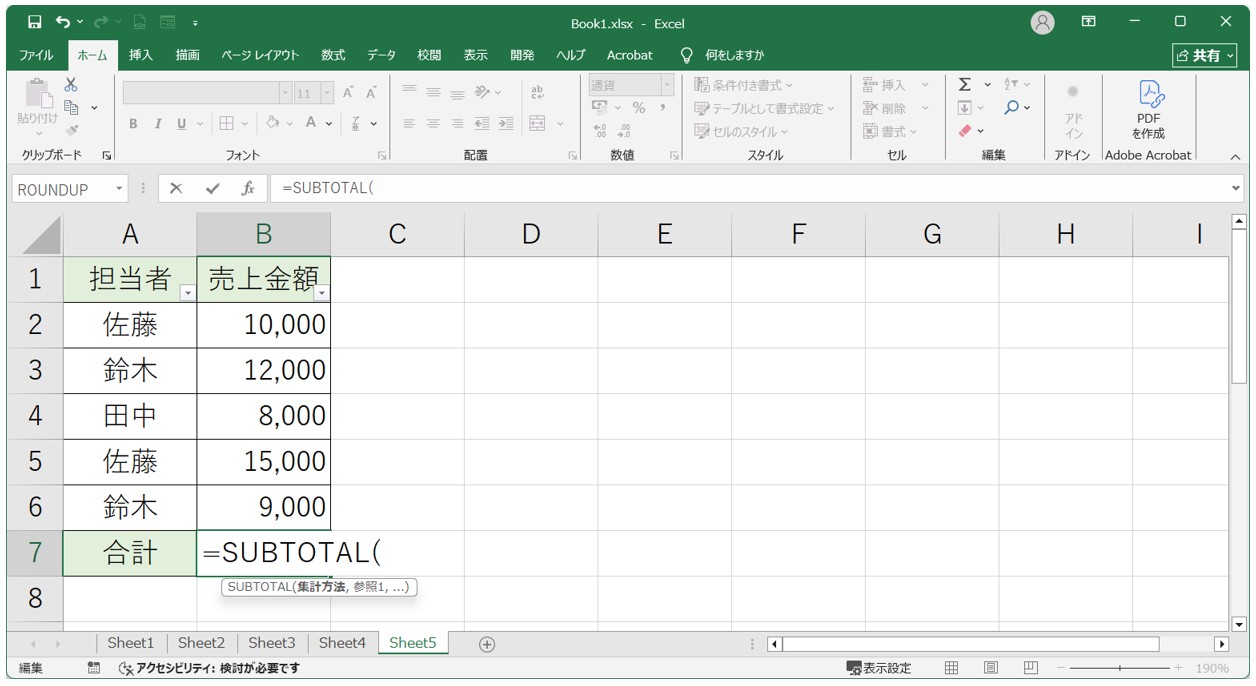Click the eraser Clear icon in the Editing group
This screenshot has width=1256, height=686.
965,131
